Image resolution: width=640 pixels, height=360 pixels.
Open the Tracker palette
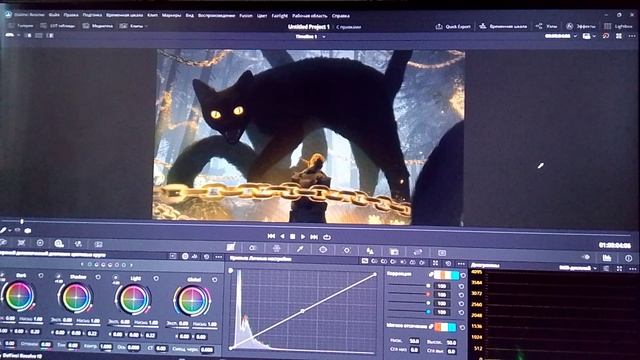tap(347, 250)
